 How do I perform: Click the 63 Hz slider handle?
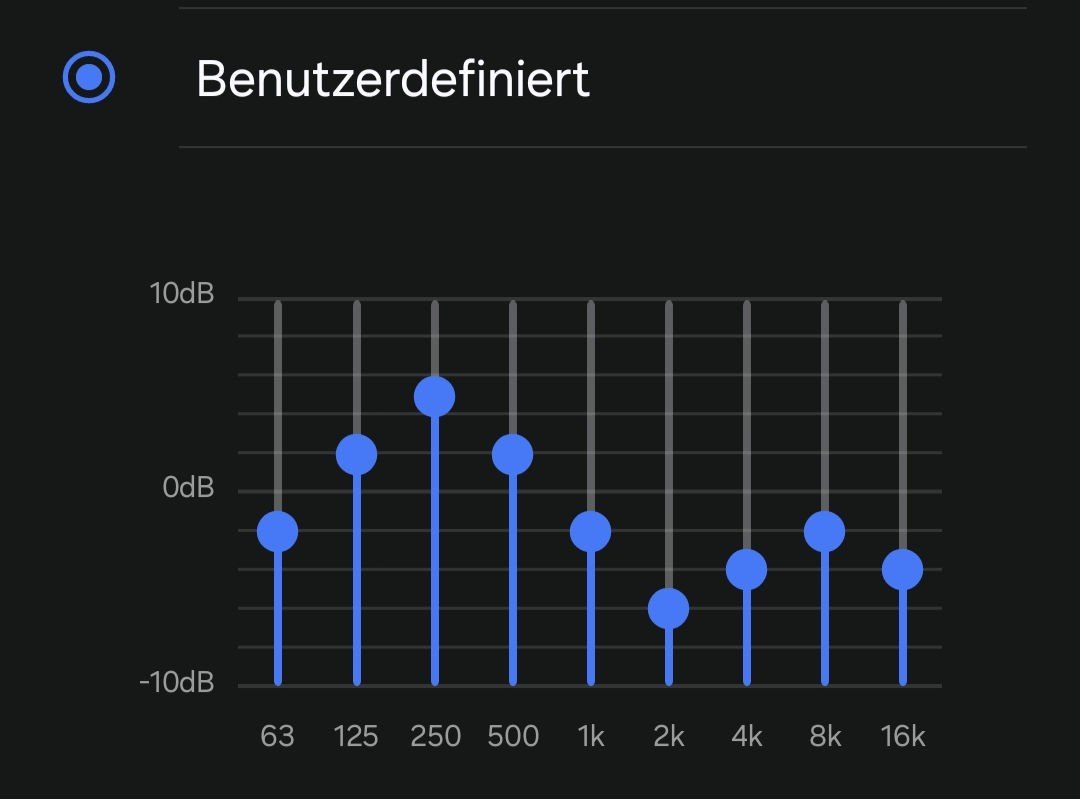coord(278,531)
